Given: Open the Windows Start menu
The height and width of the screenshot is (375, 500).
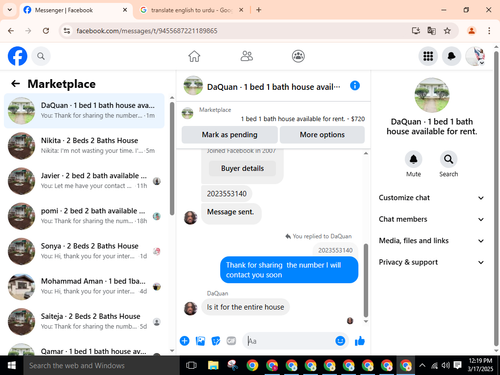Looking at the screenshot, I should [x=11, y=365].
